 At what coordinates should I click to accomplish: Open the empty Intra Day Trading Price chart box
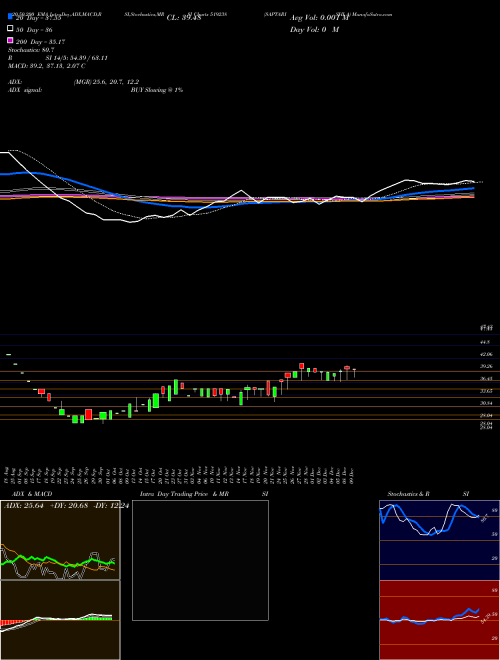pyautogui.click(x=200, y=560)
